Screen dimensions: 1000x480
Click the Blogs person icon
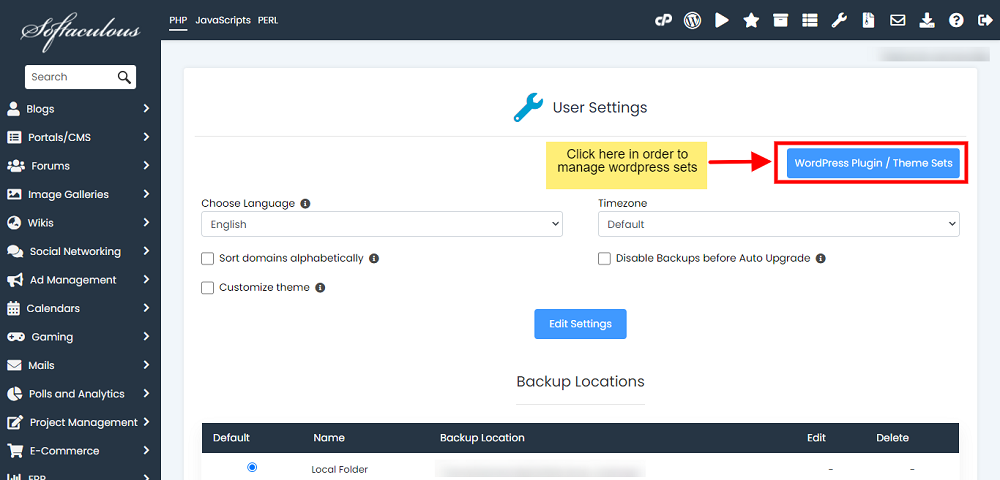point(13,108)
